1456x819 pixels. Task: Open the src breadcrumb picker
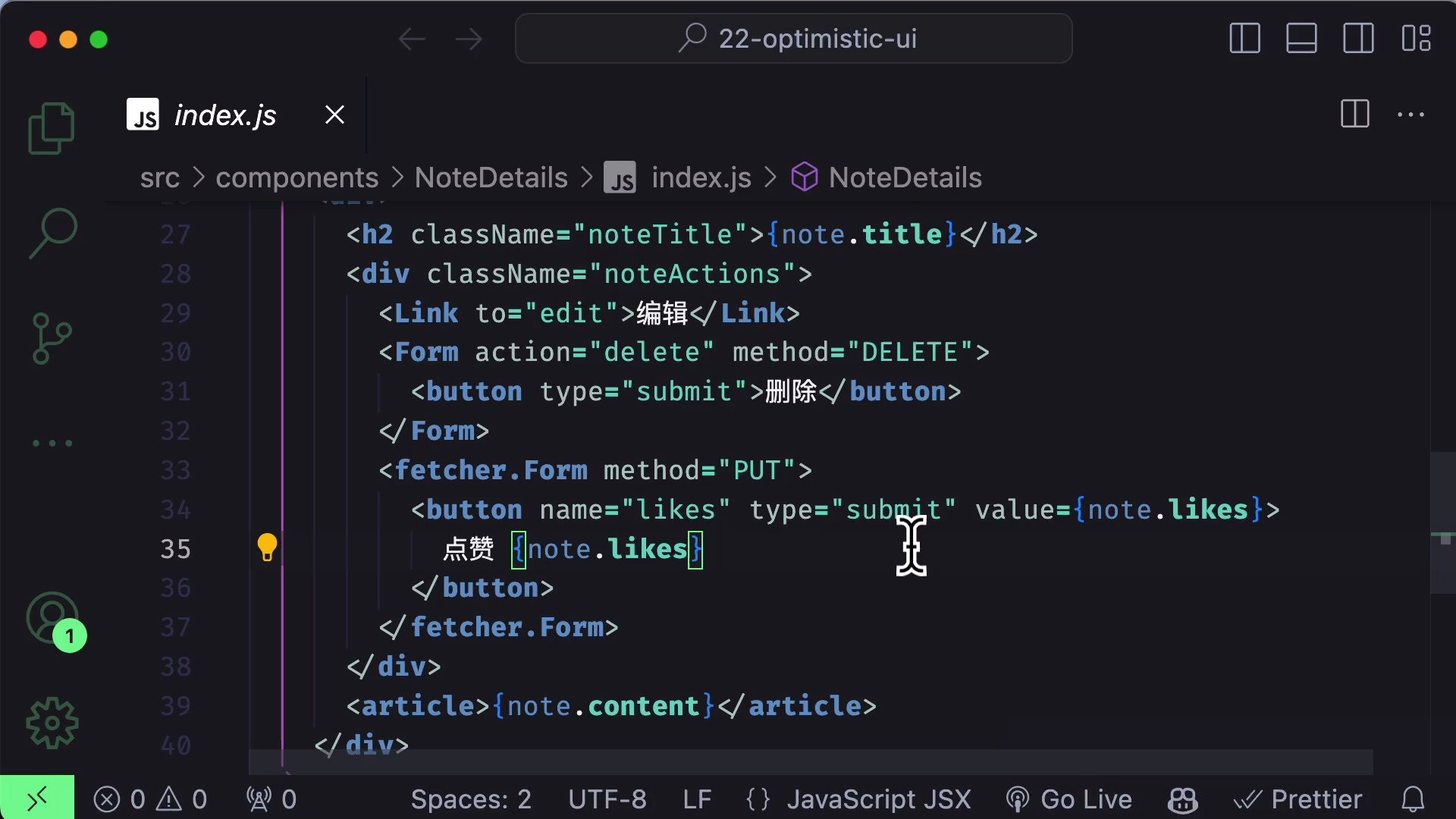pos(159,177)
